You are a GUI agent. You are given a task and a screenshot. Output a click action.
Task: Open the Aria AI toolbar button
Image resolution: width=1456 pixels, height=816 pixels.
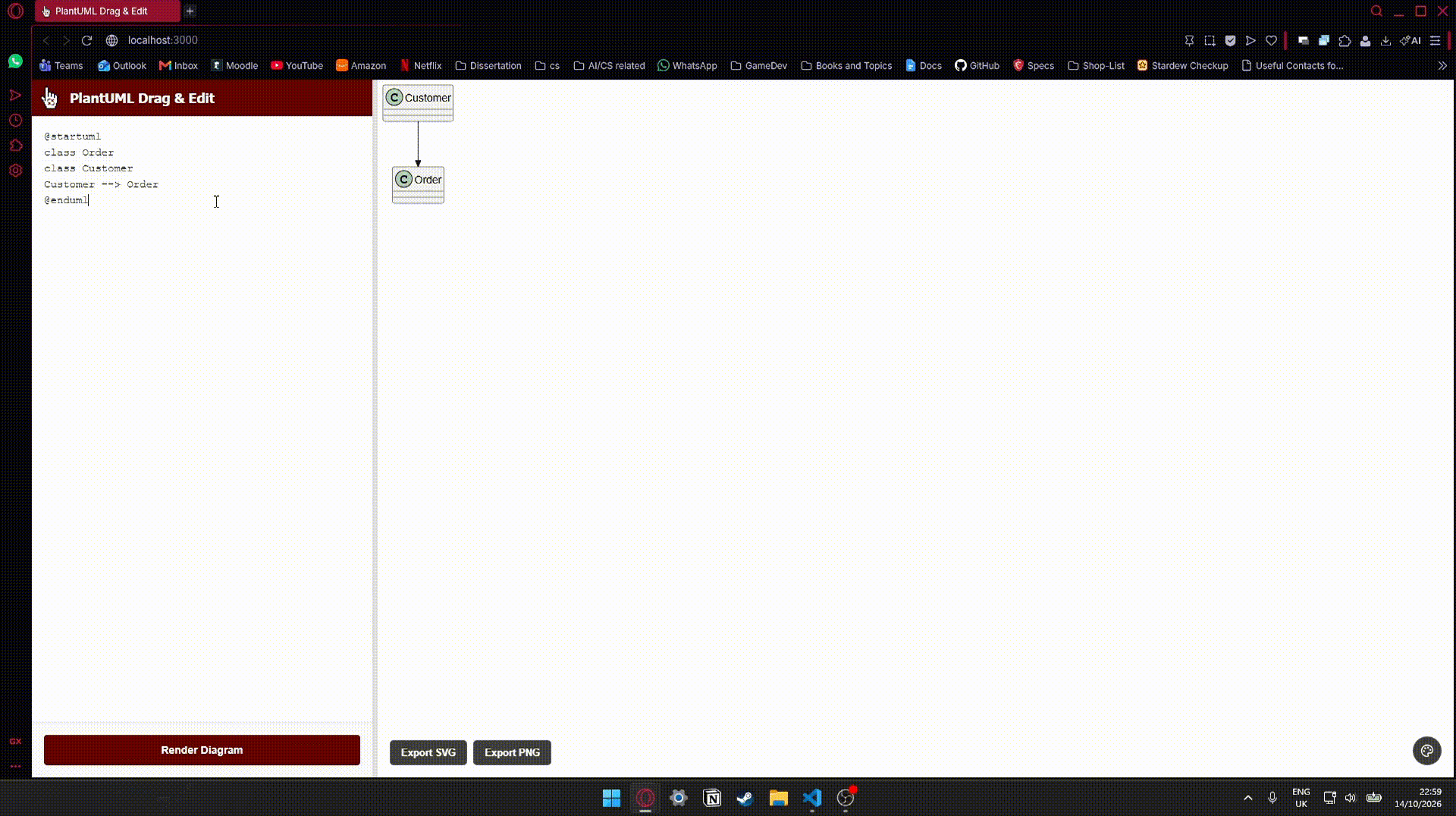pyautogui.click(x=1410, y=41)
